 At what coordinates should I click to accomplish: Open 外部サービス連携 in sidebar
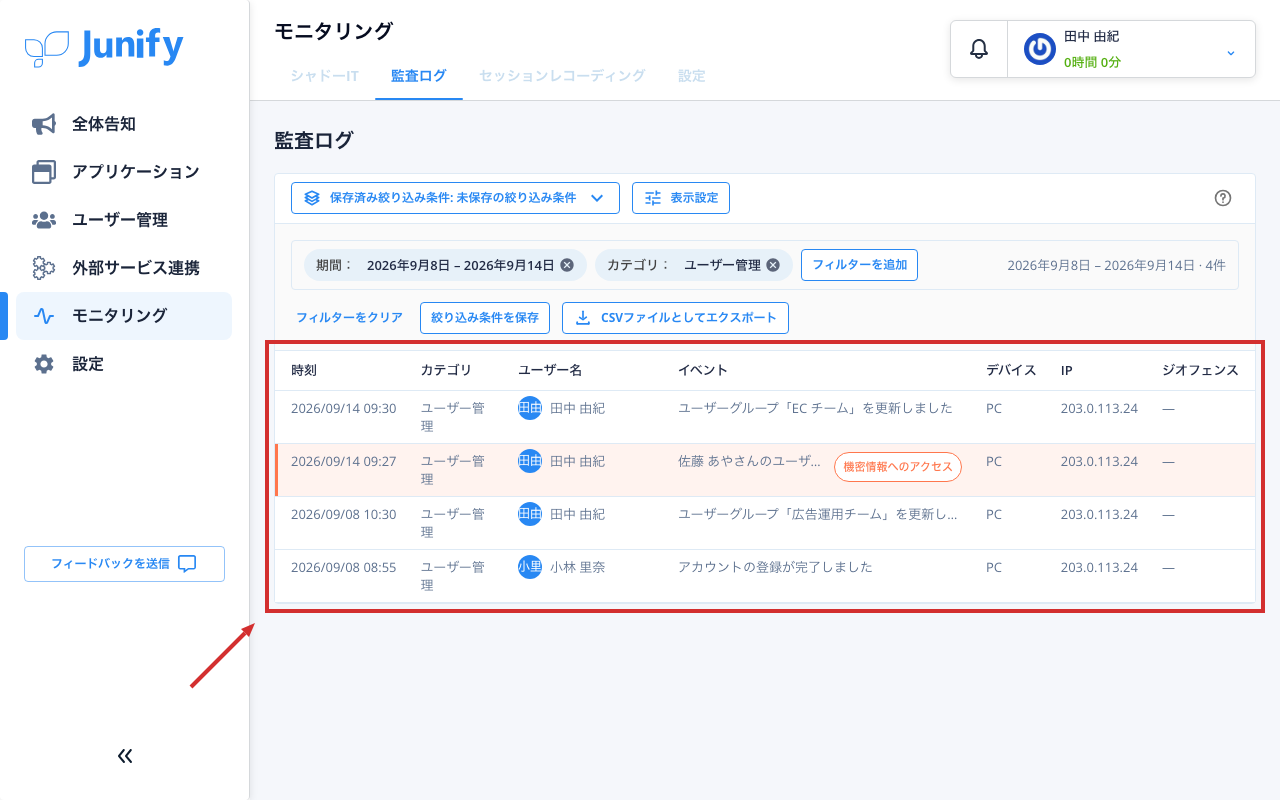pos(124,268)
